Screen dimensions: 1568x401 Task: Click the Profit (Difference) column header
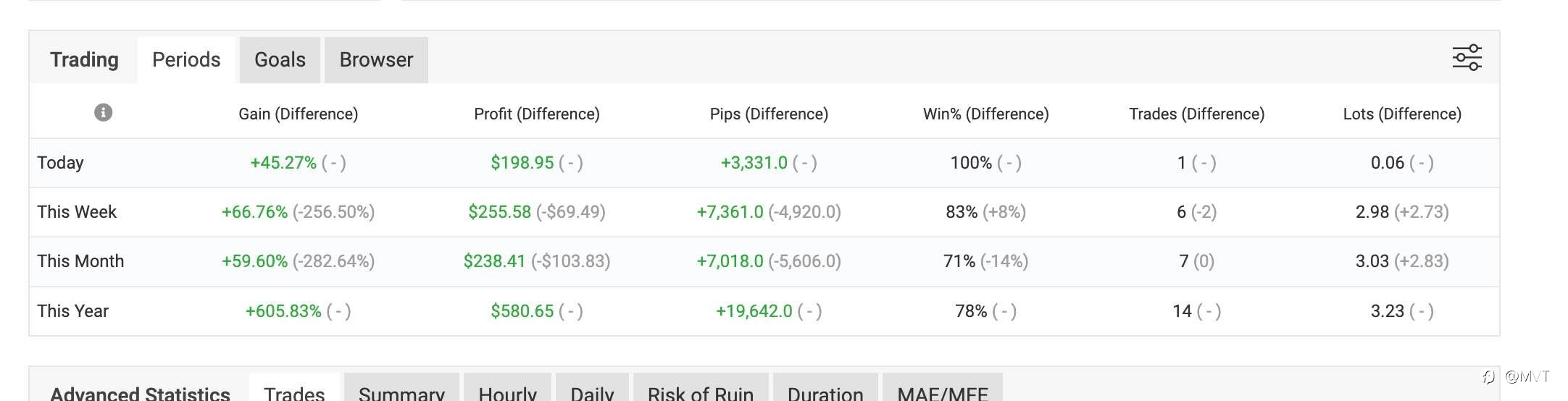pyautogui.click(x=536, y=114)
